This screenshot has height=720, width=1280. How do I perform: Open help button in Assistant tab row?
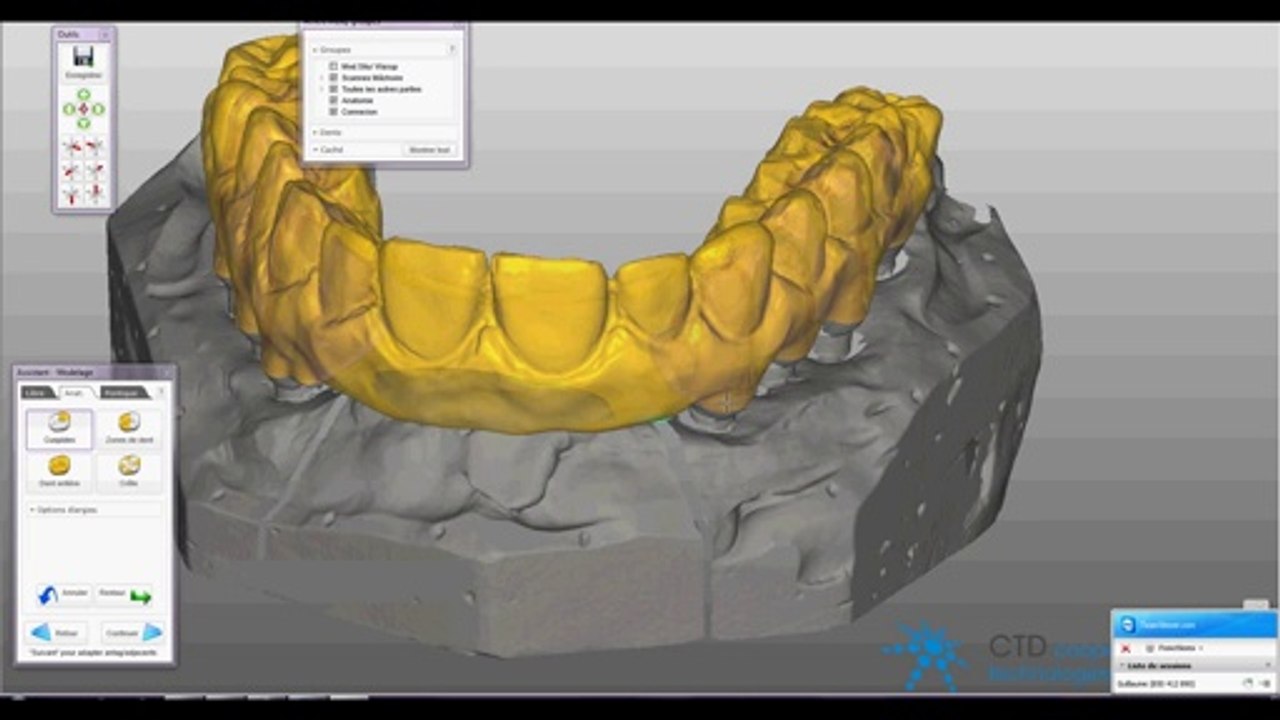coord(161,392)
